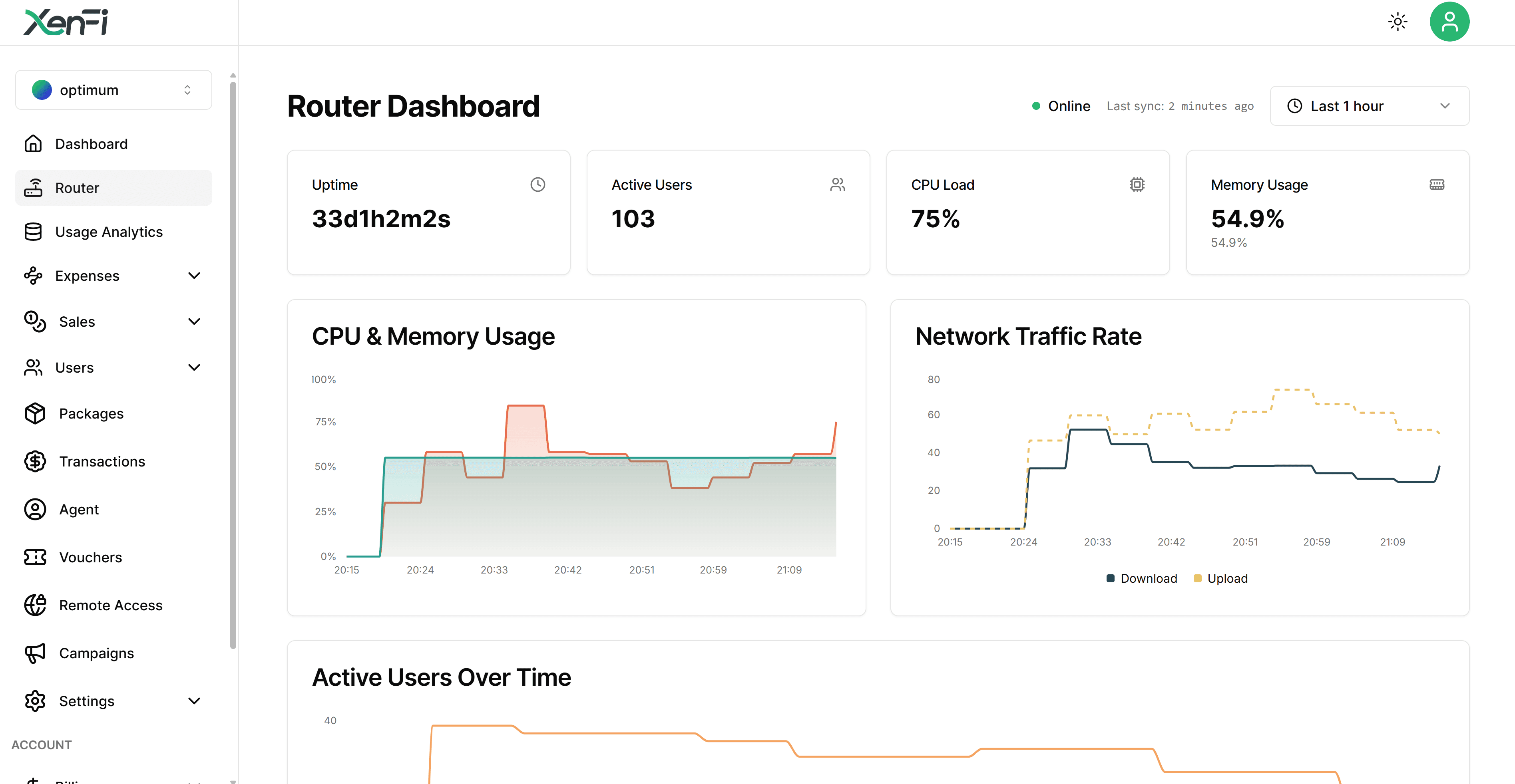The image size is (1515, 784).
Task: Click the Active Users card people icon
Action: (838, 185)
